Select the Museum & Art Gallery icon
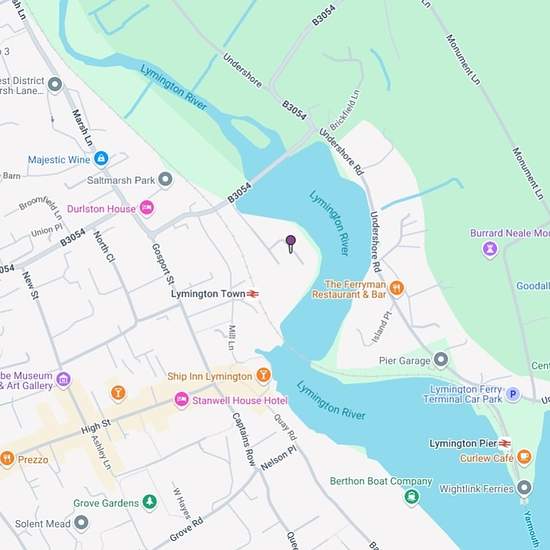Screen dimensions: 550x550 coord(63,380)
